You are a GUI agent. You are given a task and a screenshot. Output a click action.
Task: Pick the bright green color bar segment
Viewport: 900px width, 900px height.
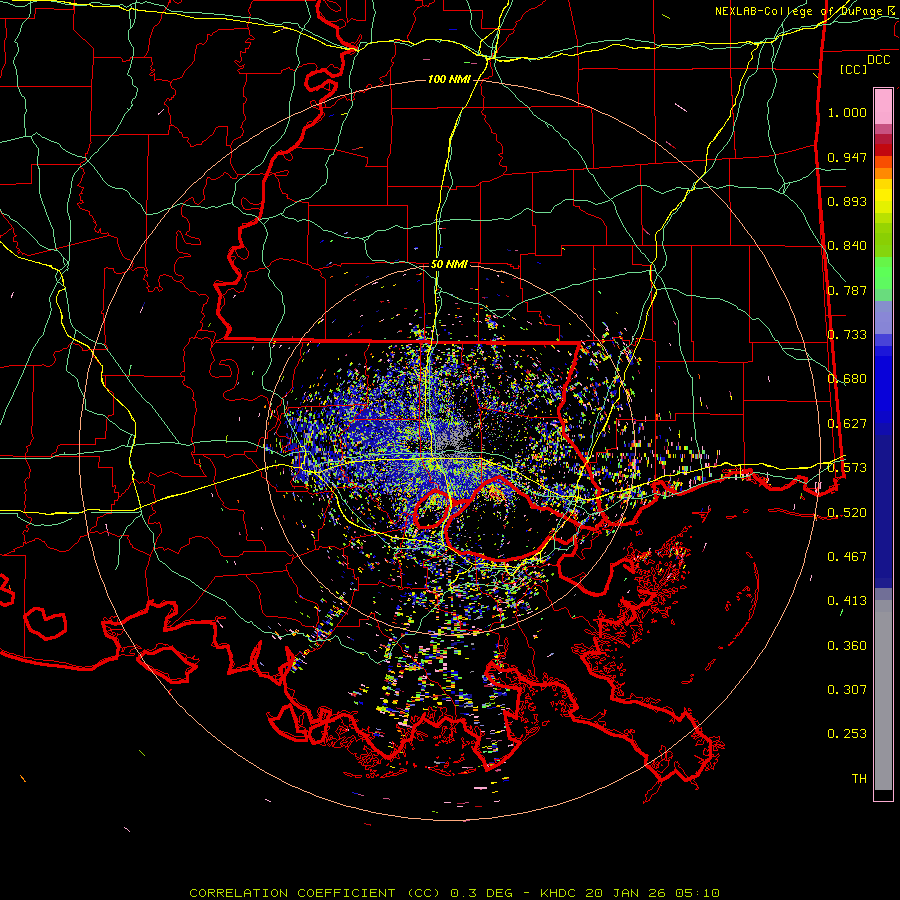[883, 273]
